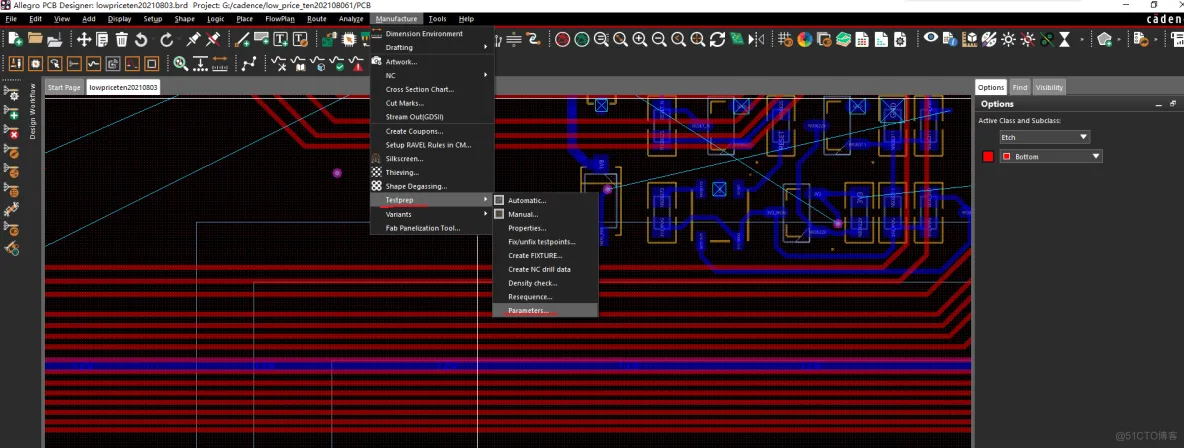Select the Add Text tool icon
1184x448 pixels.
(280, 39)
